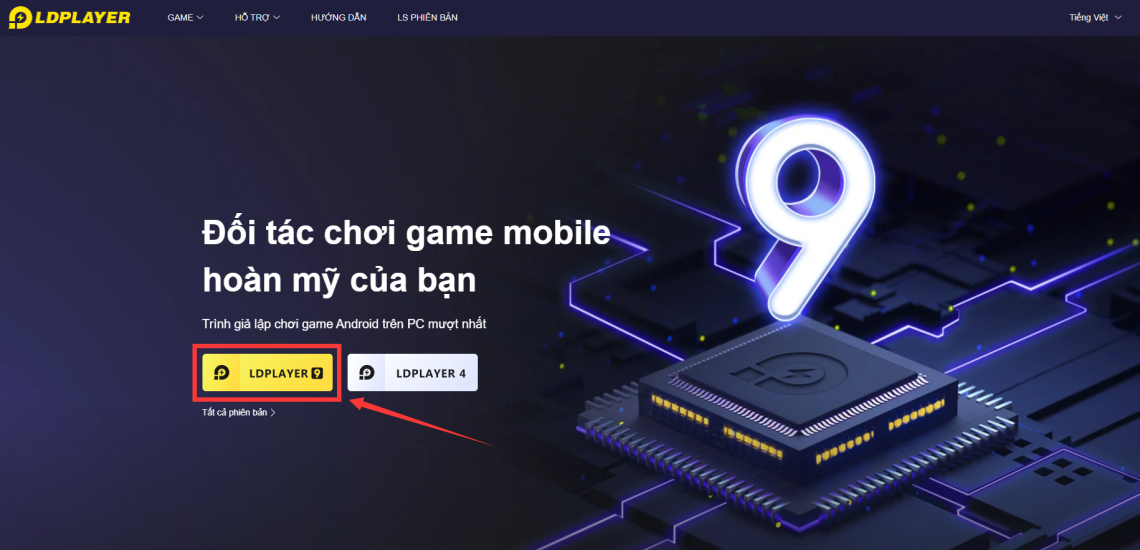Open the Tiếng Việt language selector
The image size is (1140, 550).
pyautogui.click(x=1096, y=17)
